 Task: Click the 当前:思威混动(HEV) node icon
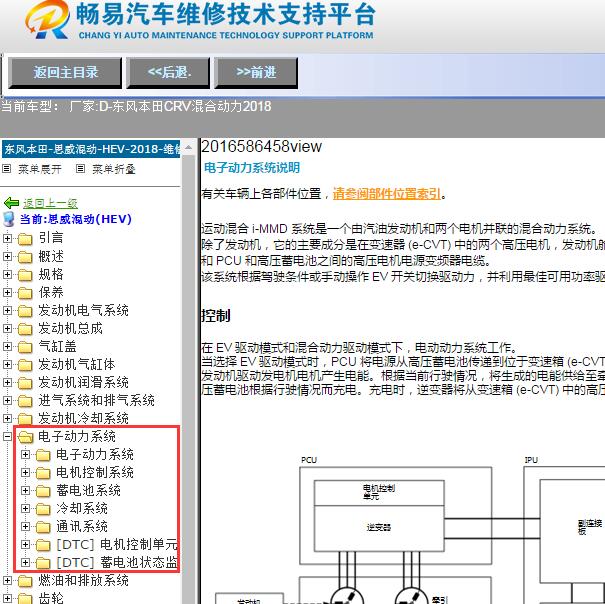pyautogui.click(x=8, y=219)
